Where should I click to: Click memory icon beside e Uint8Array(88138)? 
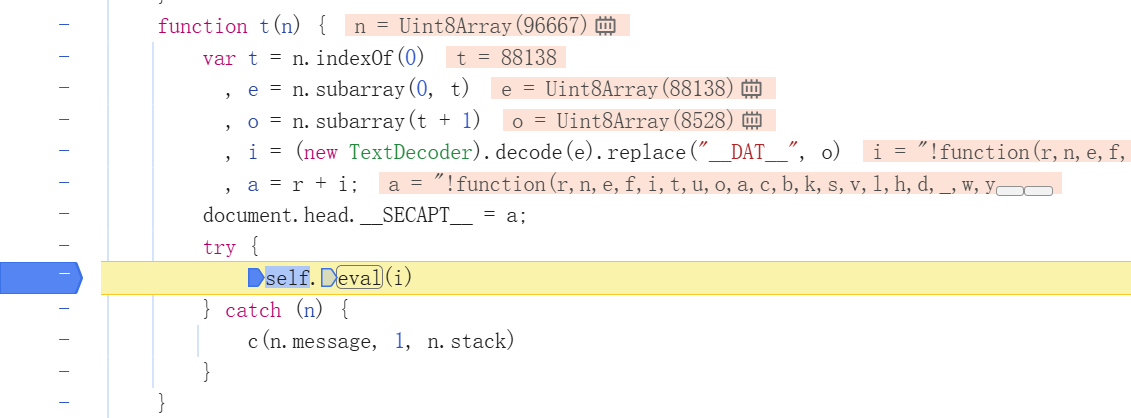point(752,89)
